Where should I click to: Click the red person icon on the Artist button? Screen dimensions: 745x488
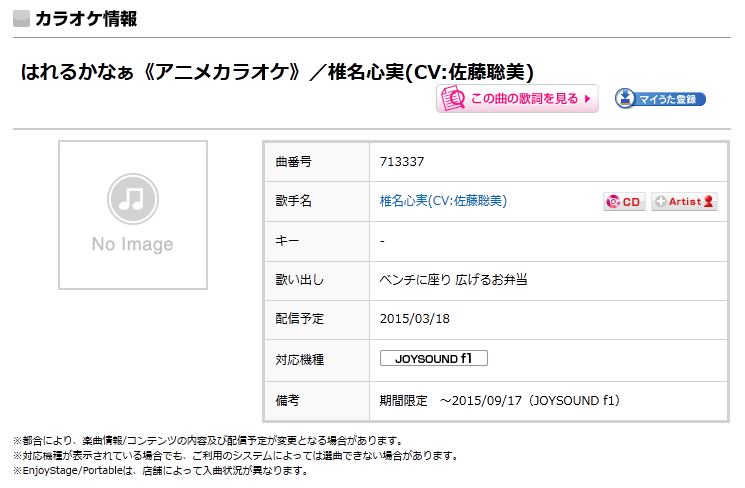pyautogui.click(x=708, y=201)
